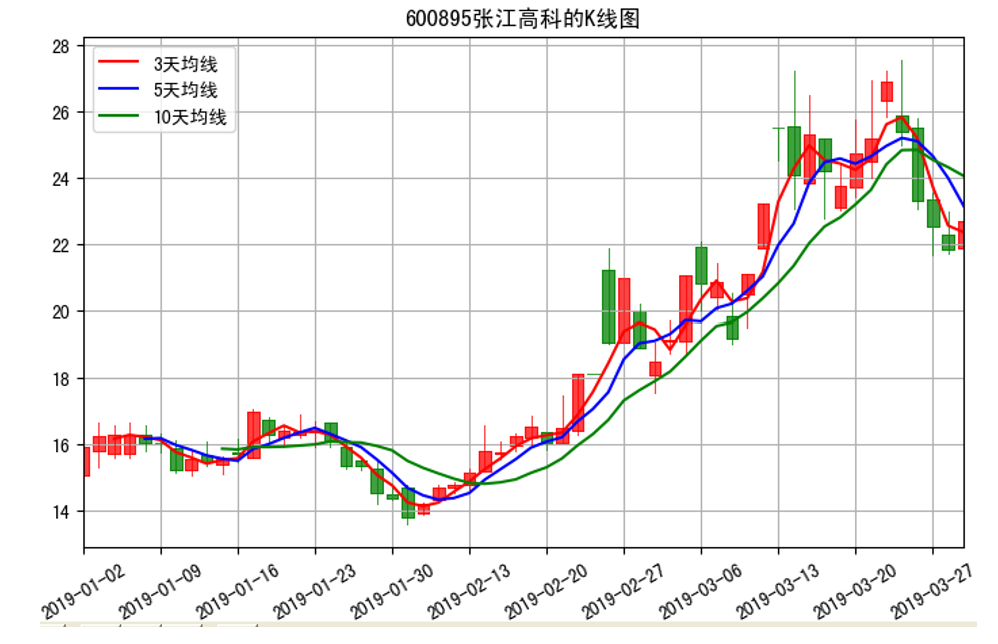
Task: Select the x-axis date 2019-01-02
Action: point(83,591)
